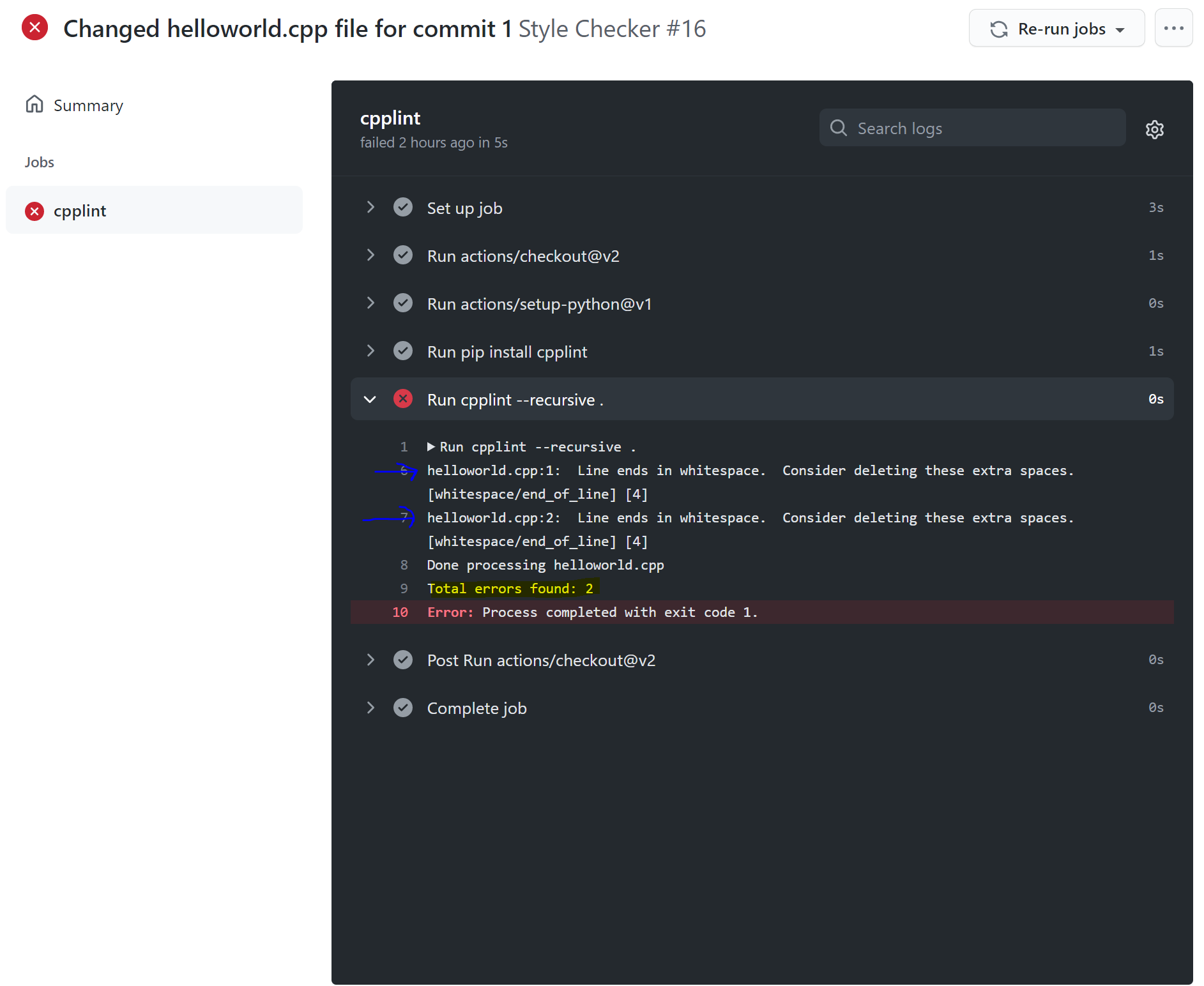The width and height of the screenshot is (1204, 986).
Task: Click the red X icon on Run cpplint step
Action: click(x=403, y=398)
